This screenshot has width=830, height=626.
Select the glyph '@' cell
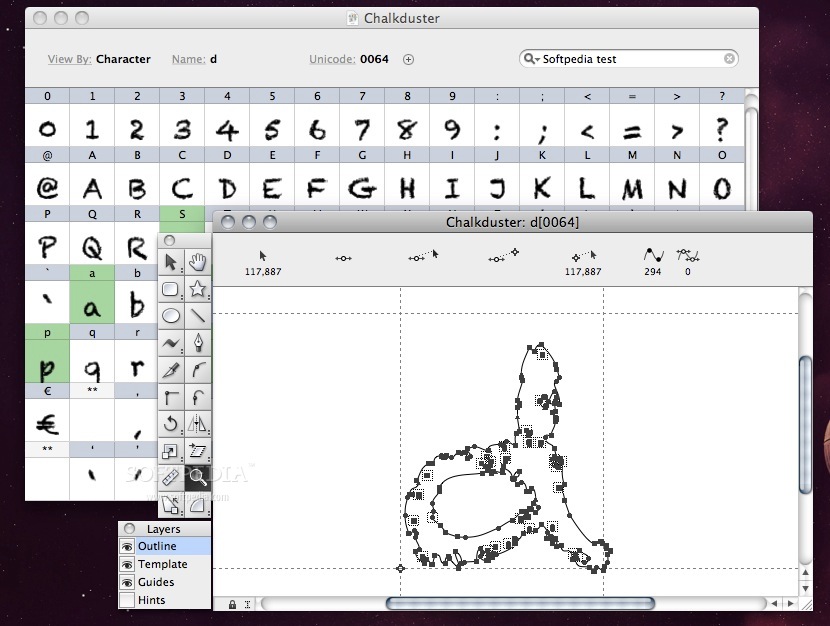point(47,183)
